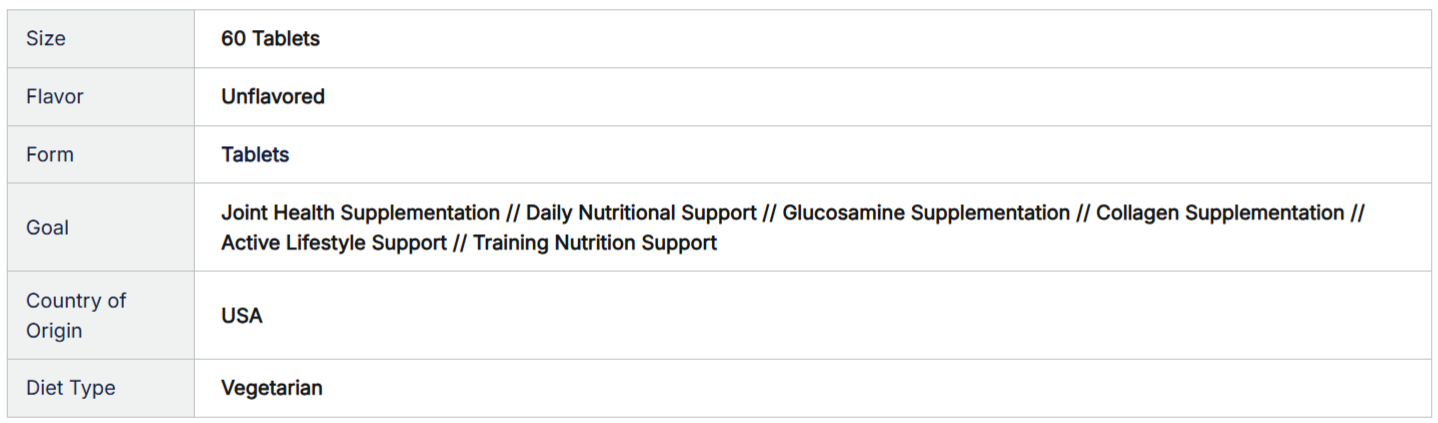Image resolution: width=1438 pixels, height=423 pixels.
Task: Click the Size row label
Action: pyautogui.click(x=46, y=39)
